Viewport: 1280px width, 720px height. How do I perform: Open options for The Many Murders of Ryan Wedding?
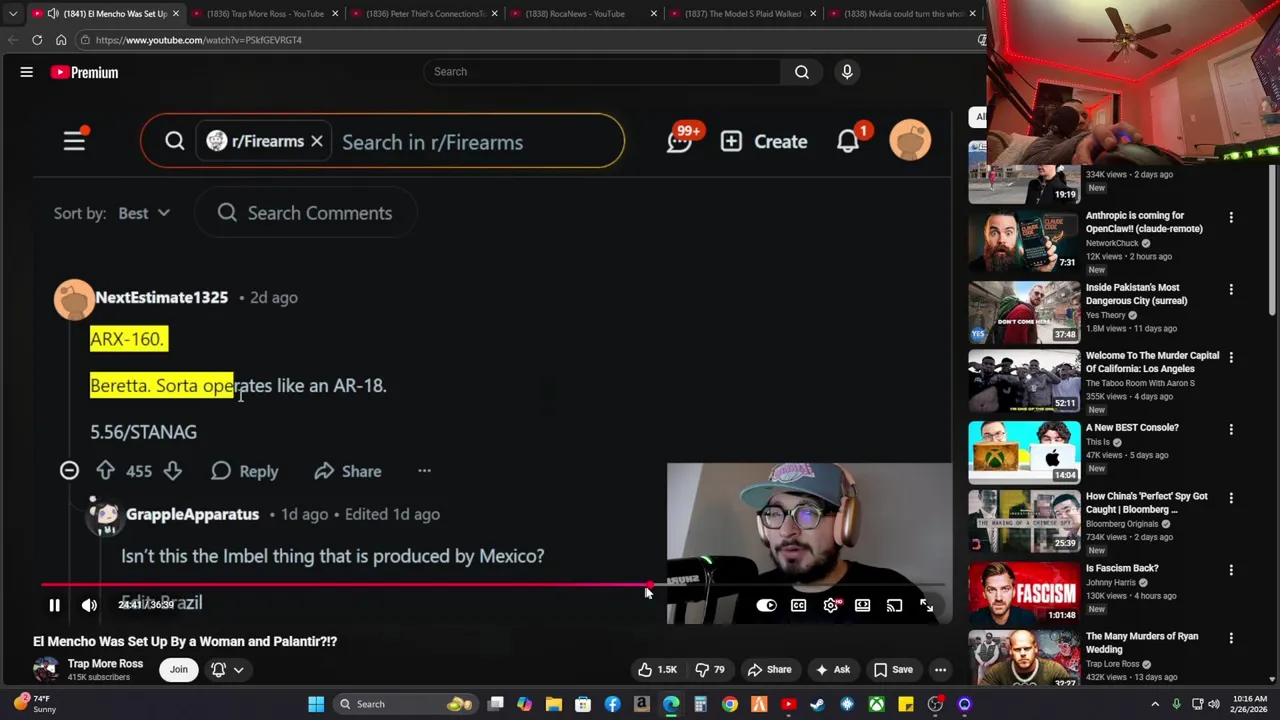[x=1231, y=638]
